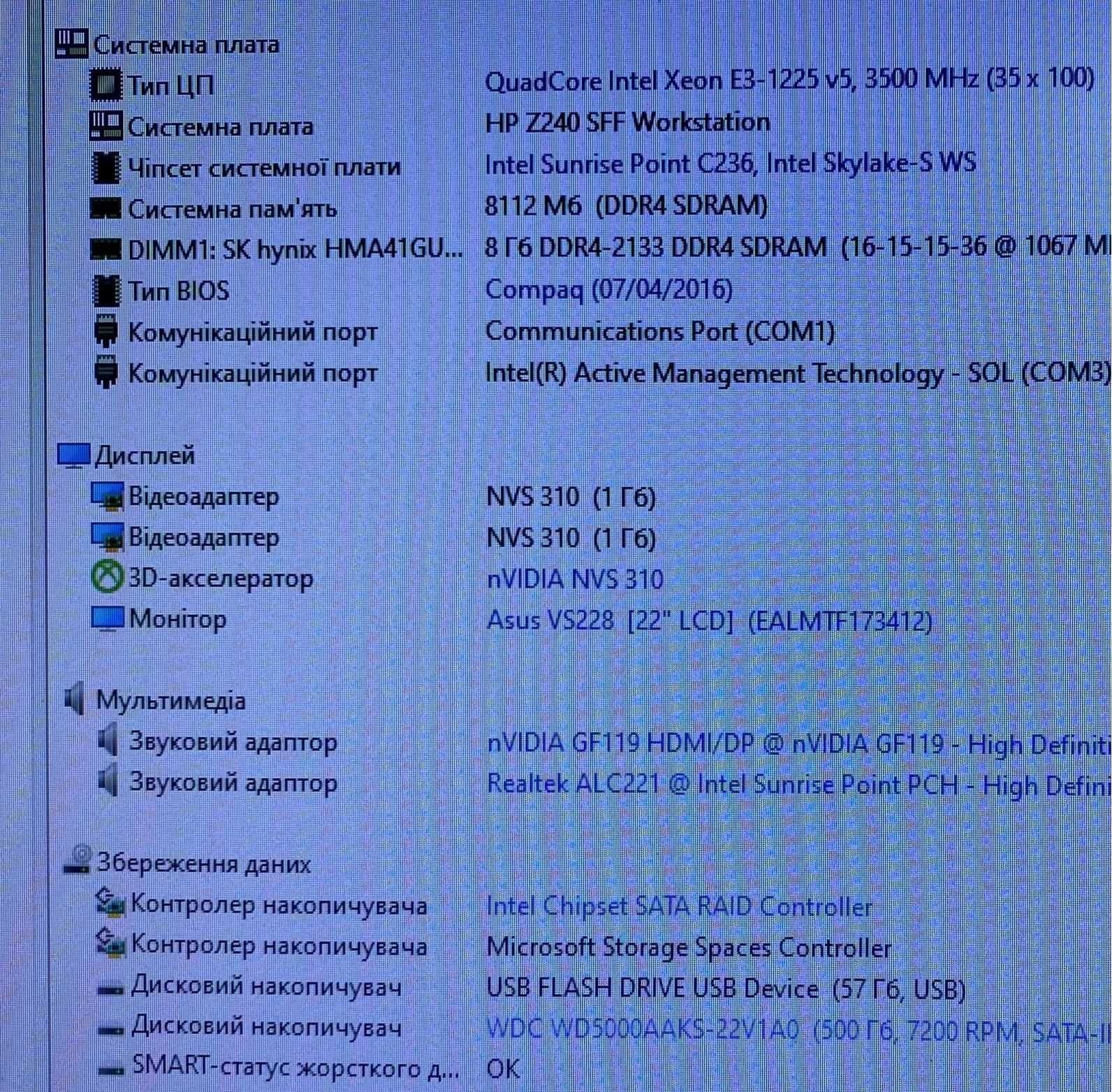This screenshot has width=1112, height=1092.
Task: Select the Системна плата section header text
Action: coord(186,45)
